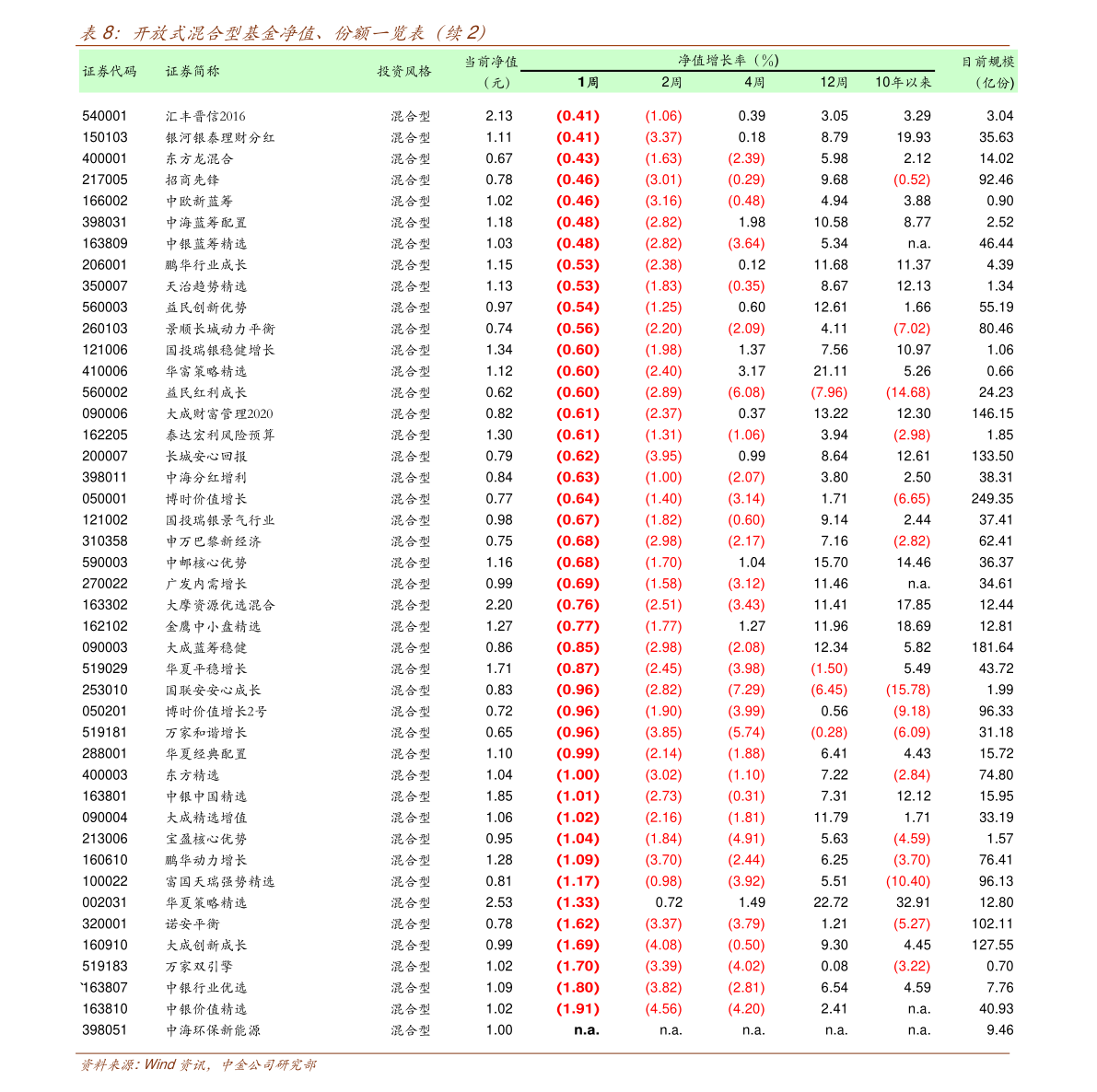Click the table title 表8 heading

tap(283, 33)
